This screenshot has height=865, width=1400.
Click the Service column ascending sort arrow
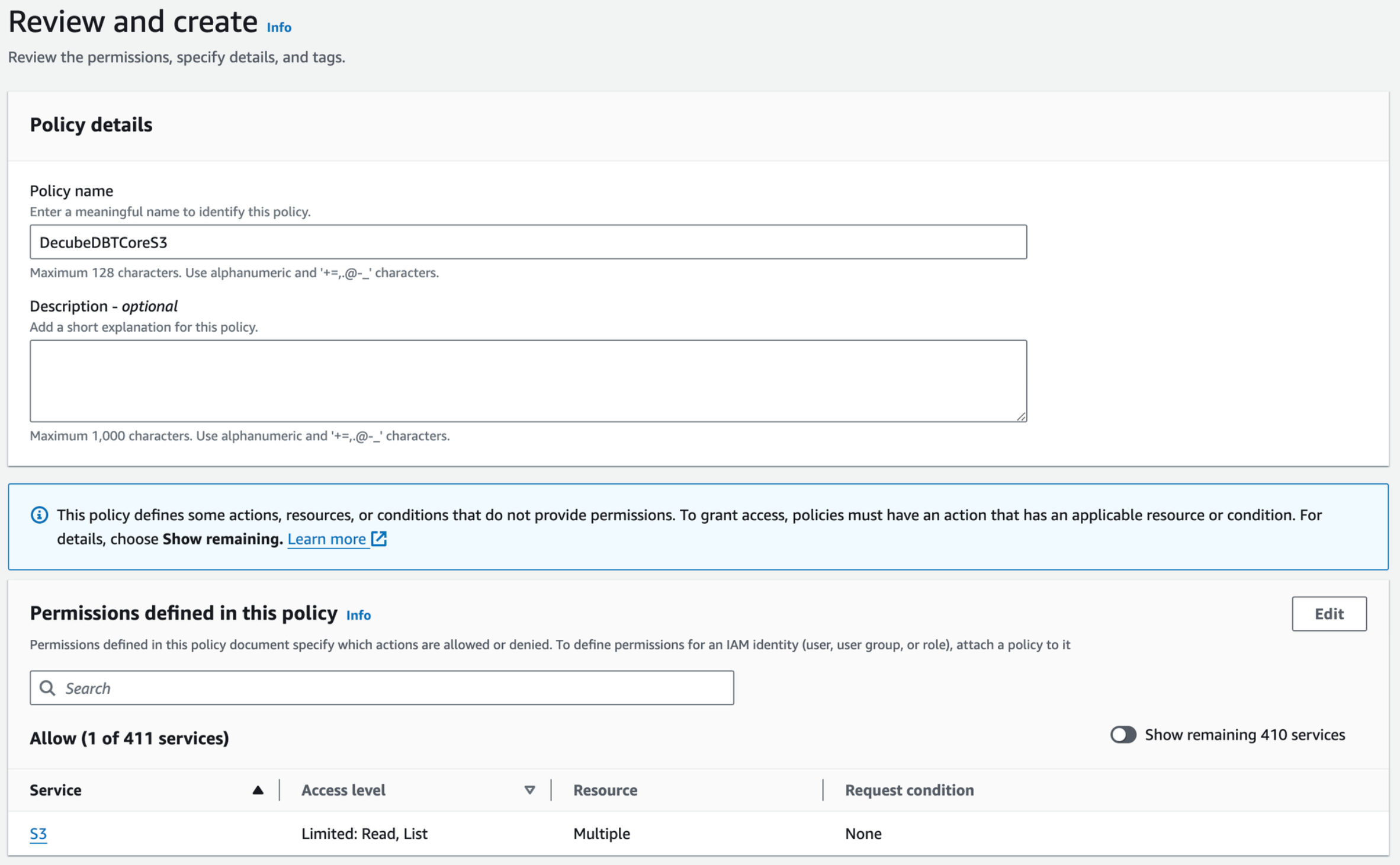tap(258, 790)
